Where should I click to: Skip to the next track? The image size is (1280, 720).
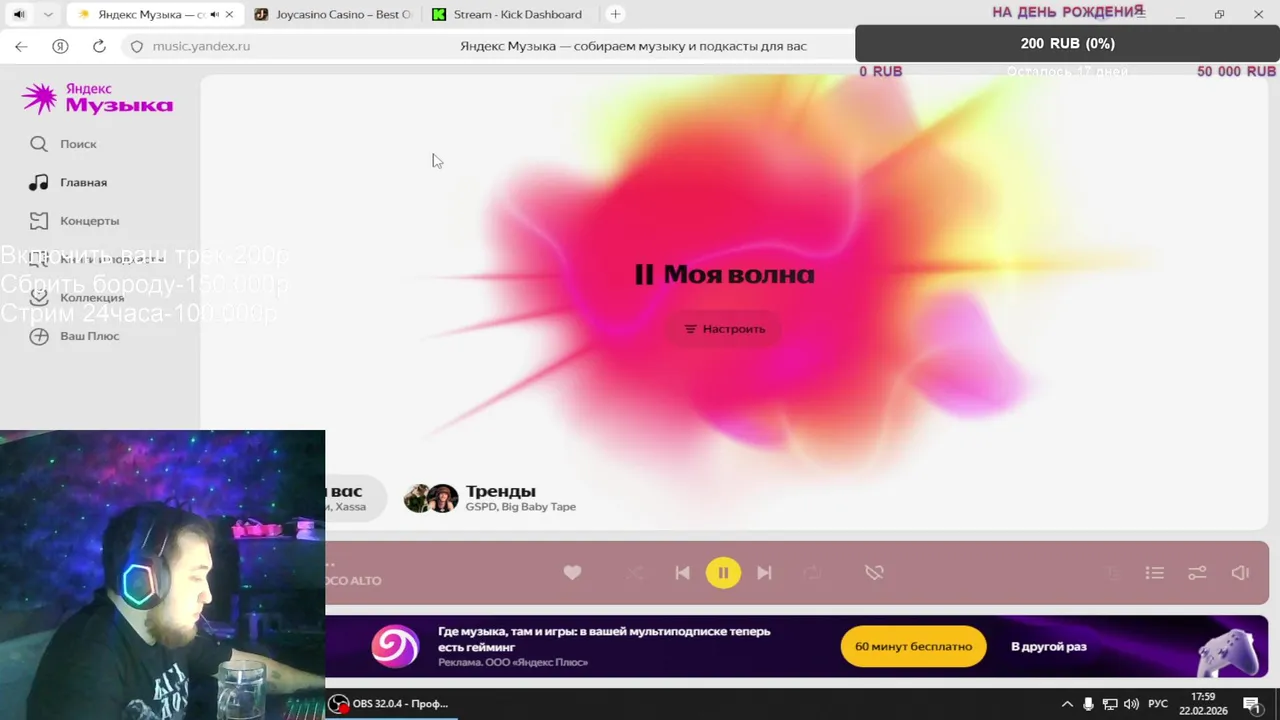pos(764,573)
